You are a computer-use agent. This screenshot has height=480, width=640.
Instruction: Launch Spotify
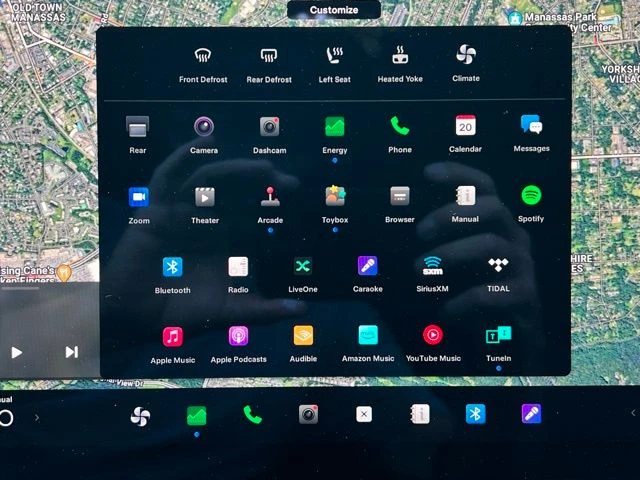(531, 204)
